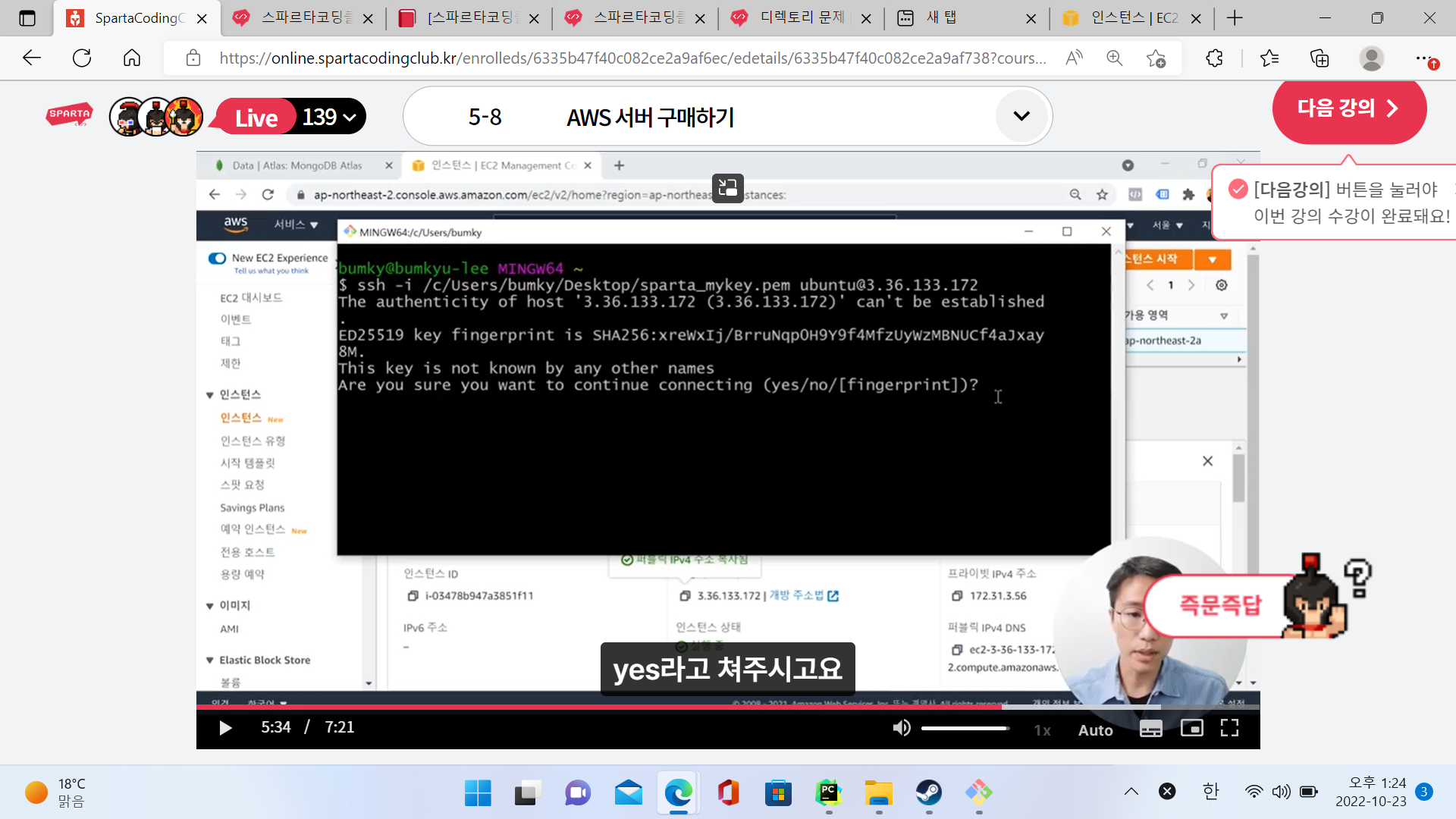The width and height of the screenshot is (1456, 819).
Task: Switch to 새 탭 browser tab
Action: pos(967,18)
